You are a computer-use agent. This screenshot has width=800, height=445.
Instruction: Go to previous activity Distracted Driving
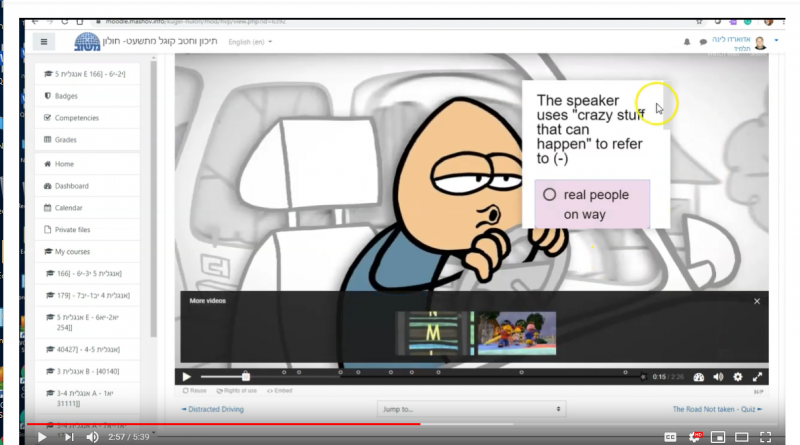pyautogui.click(x=213, y=409)
